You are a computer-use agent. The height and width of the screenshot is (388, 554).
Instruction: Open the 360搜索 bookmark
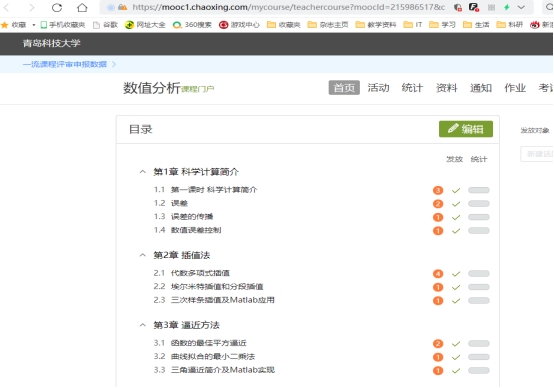(x=192, y=25)
